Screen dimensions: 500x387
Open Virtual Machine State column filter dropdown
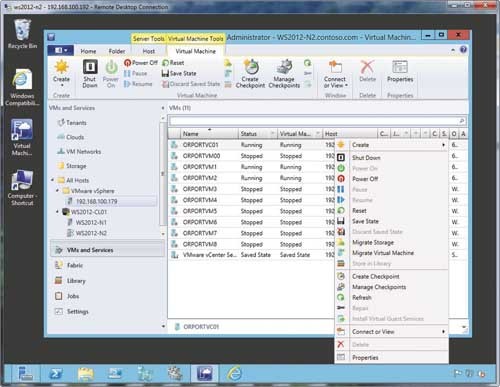[318, 134]
